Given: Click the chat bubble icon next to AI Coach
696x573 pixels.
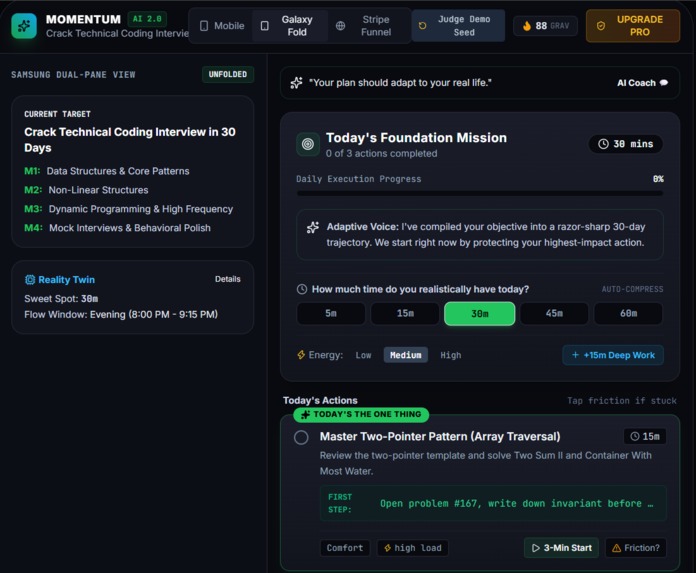Looking at the screenshot, I should pos(664,83).
